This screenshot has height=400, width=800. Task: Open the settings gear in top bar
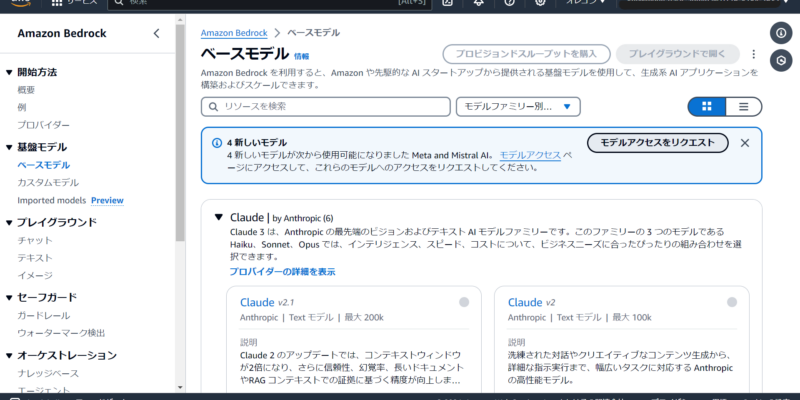tap(541, 3)
